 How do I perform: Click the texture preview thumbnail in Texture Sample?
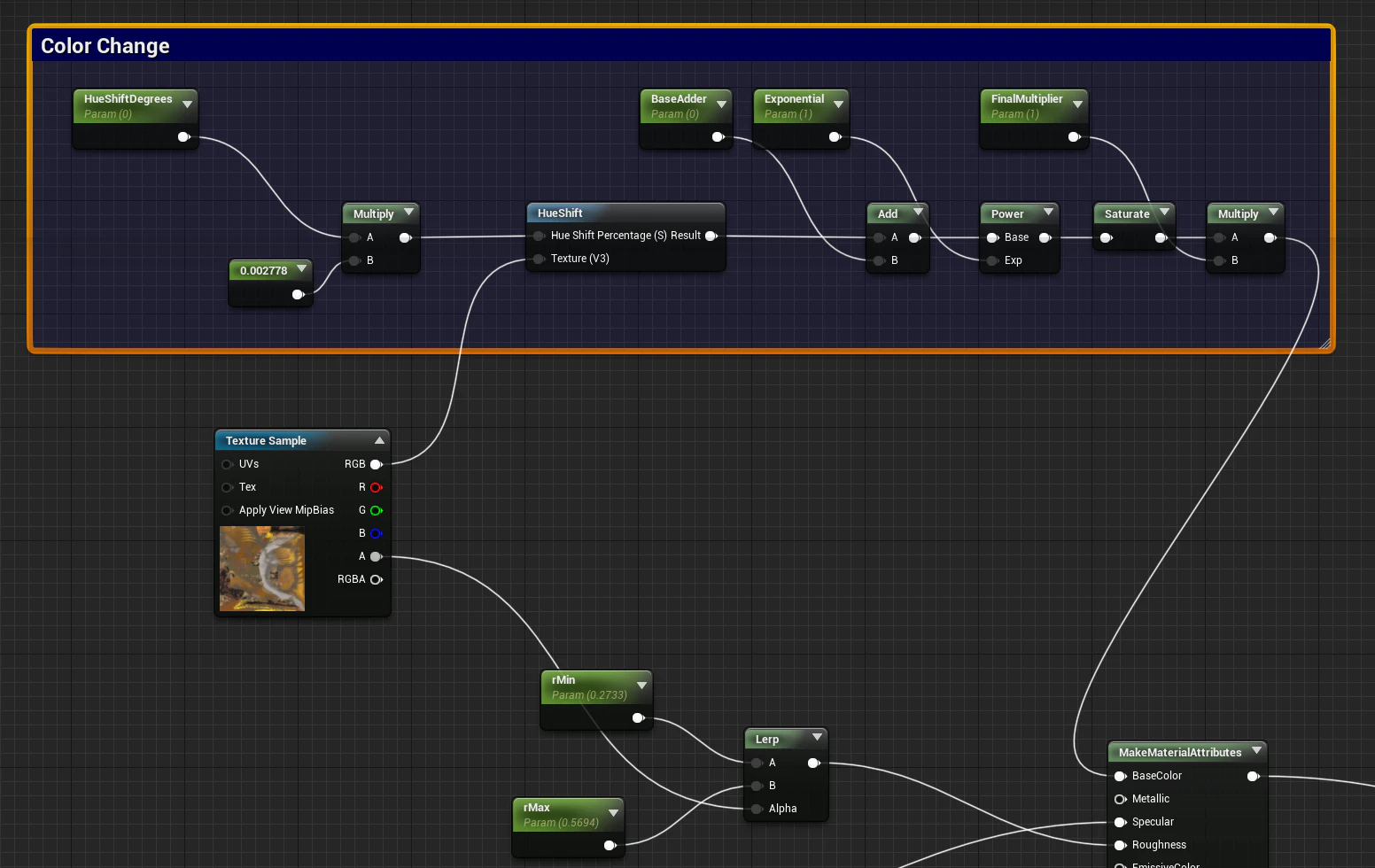pos(262,569)
